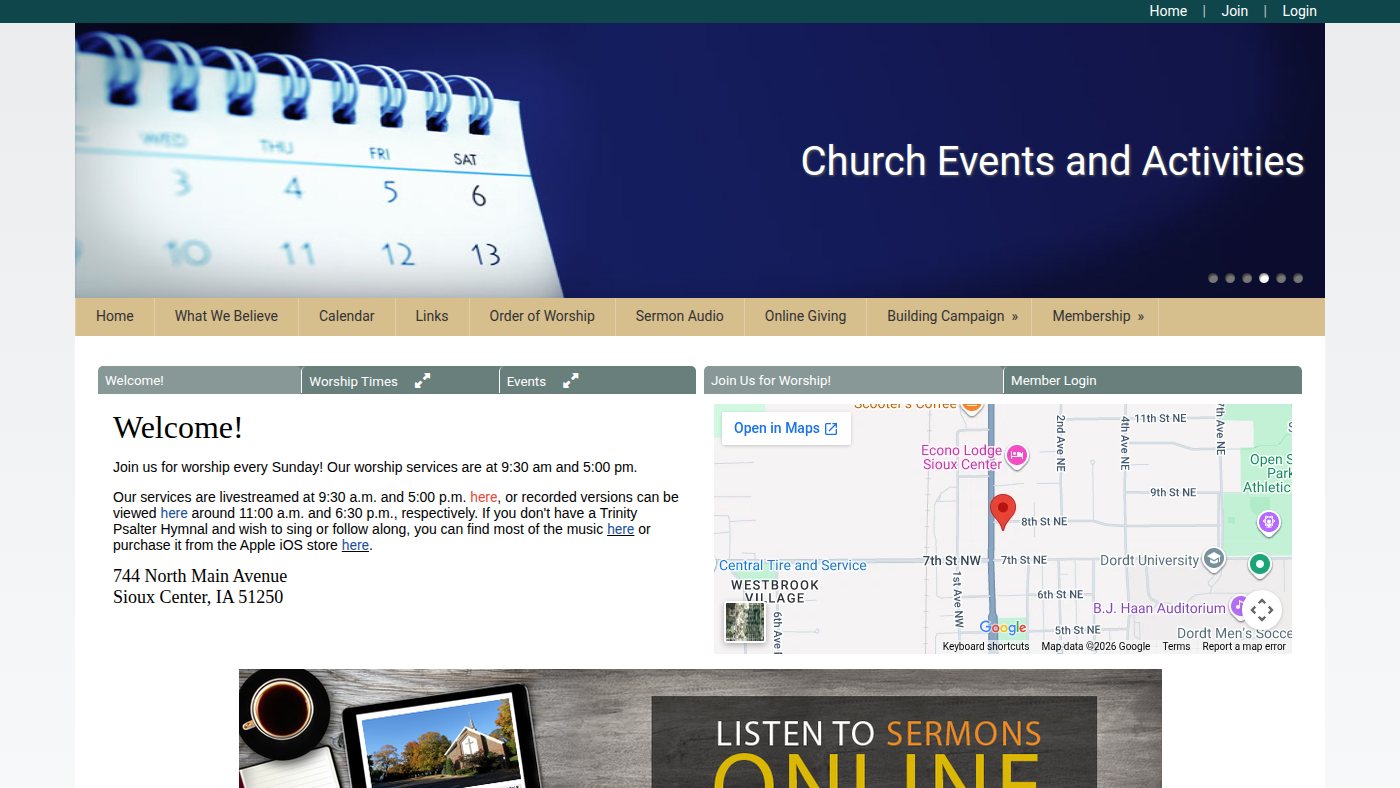Screen dimensions: 1400x788
Task: Click Login link in top bar
Action: [1299, 11]
